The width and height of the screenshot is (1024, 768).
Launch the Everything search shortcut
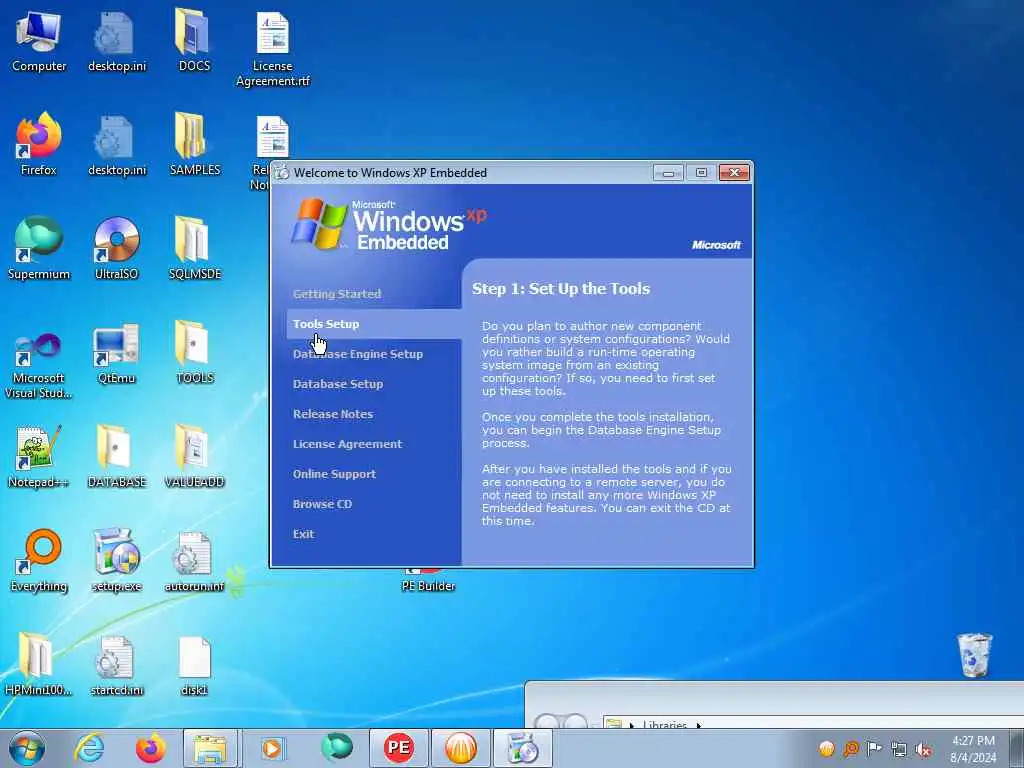point(39,560)
